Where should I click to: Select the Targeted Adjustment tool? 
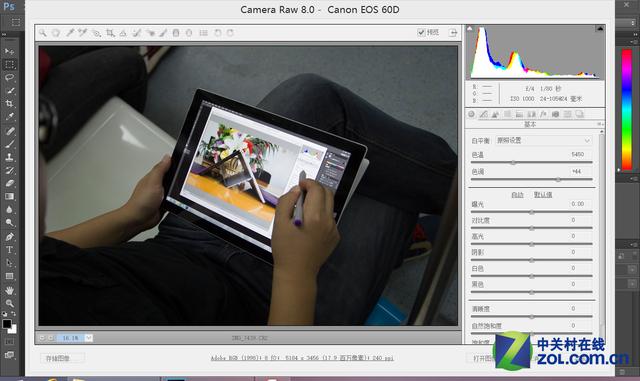click(96, 33)
